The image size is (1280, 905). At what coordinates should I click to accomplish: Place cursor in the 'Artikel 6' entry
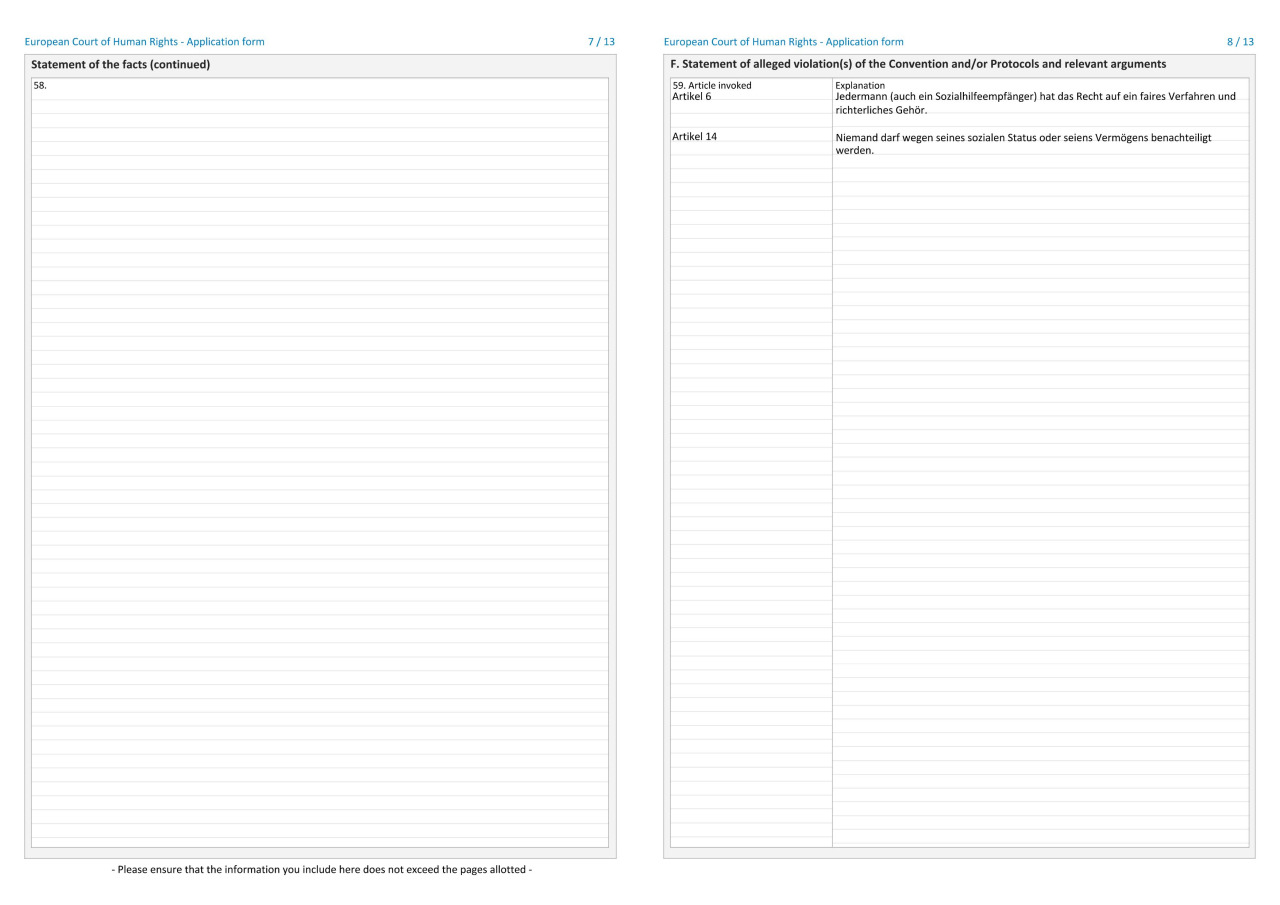coord(692,96)
